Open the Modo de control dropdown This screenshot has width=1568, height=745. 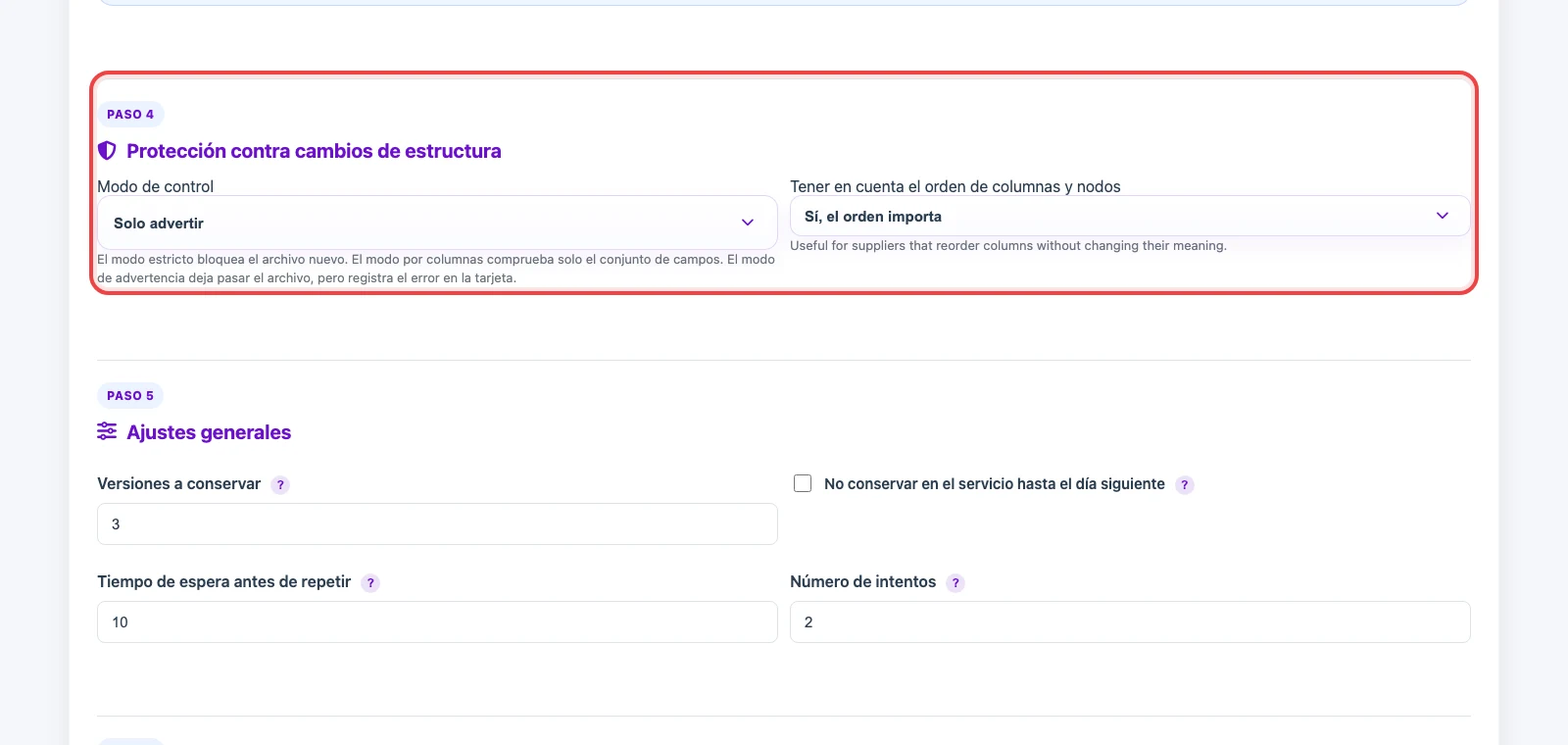pos(437,223)
